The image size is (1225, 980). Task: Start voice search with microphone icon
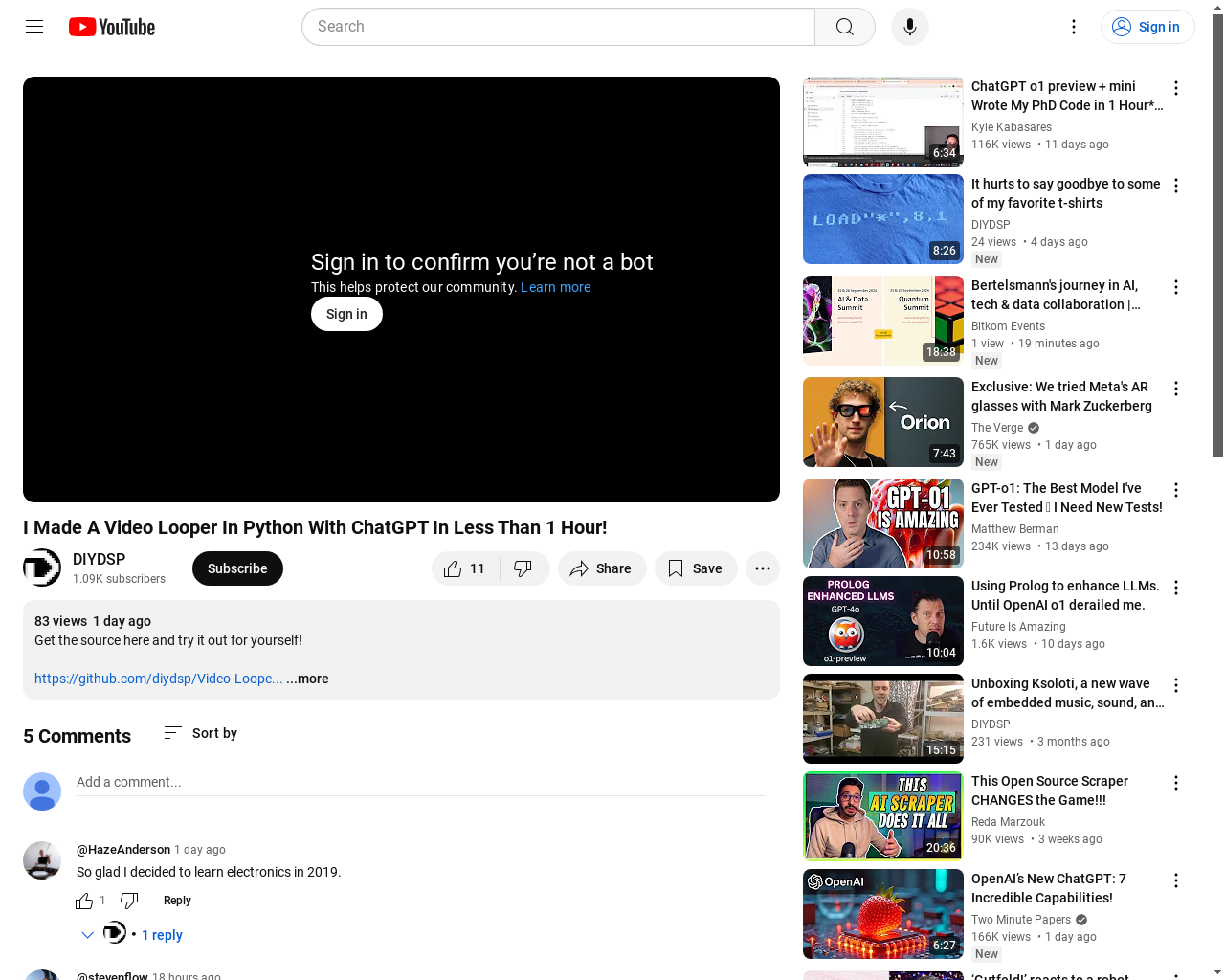coord(910,27)
